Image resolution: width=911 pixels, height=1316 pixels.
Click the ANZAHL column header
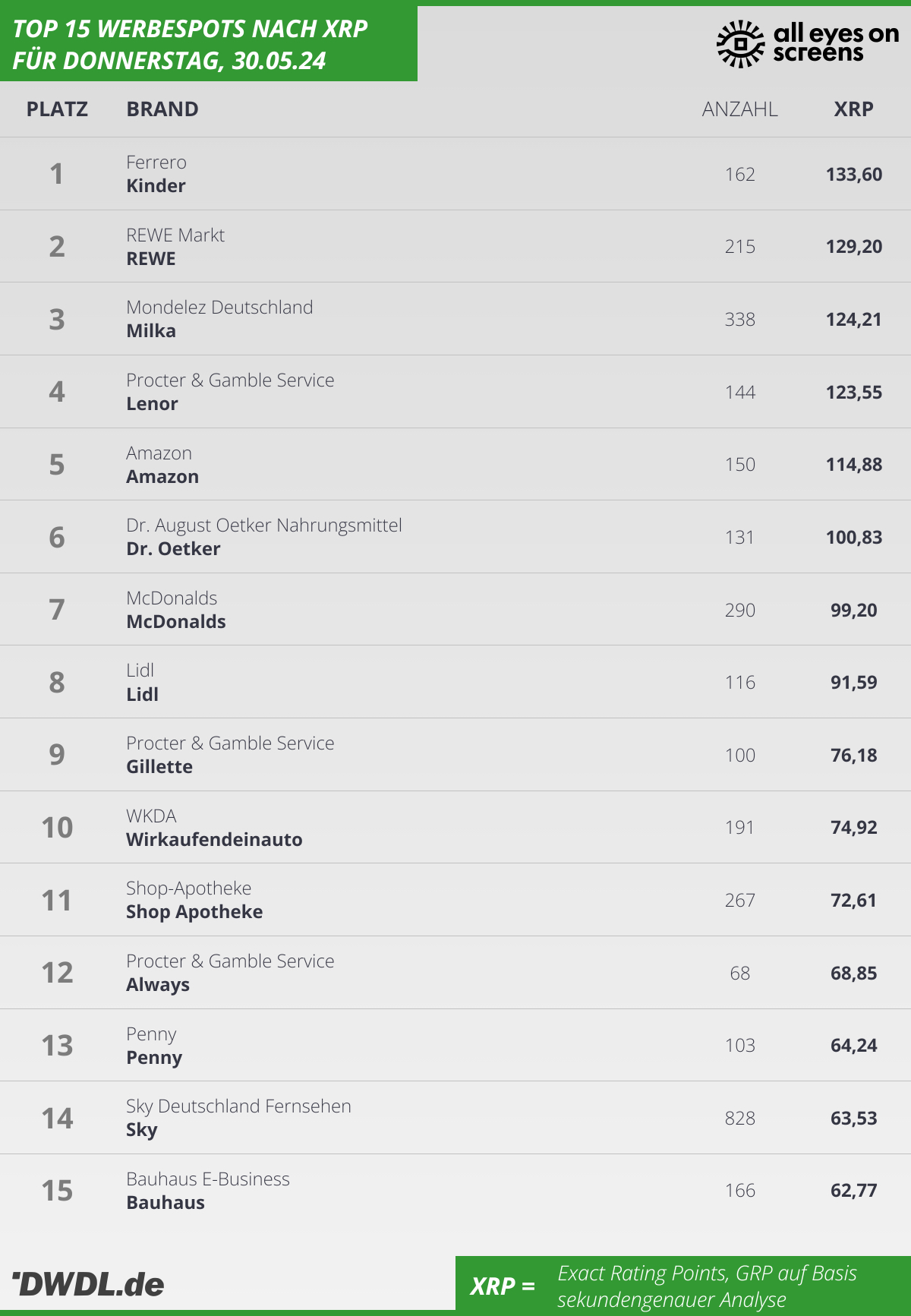coord(739,109)
